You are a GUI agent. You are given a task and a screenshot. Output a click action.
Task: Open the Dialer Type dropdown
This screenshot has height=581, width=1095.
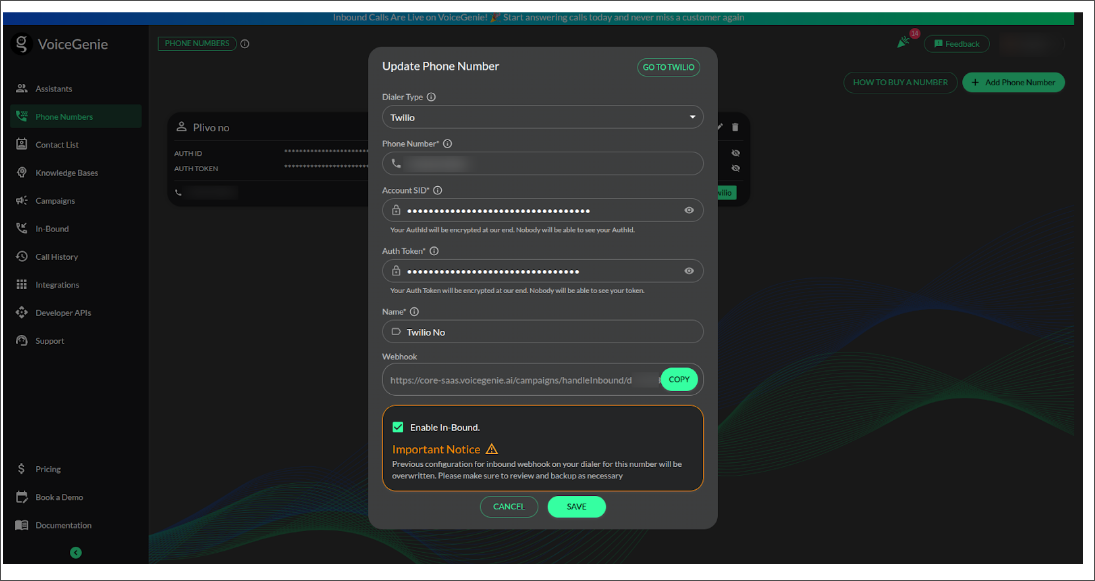click(542, 118)
